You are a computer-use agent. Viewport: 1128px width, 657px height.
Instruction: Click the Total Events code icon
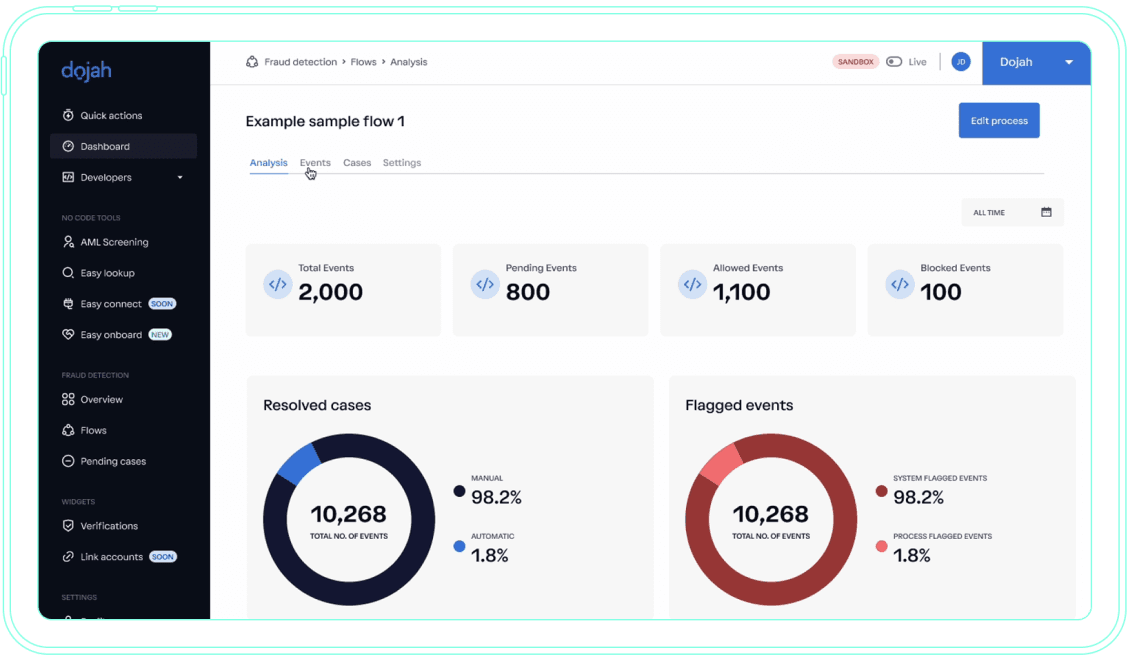click(278, 284)
